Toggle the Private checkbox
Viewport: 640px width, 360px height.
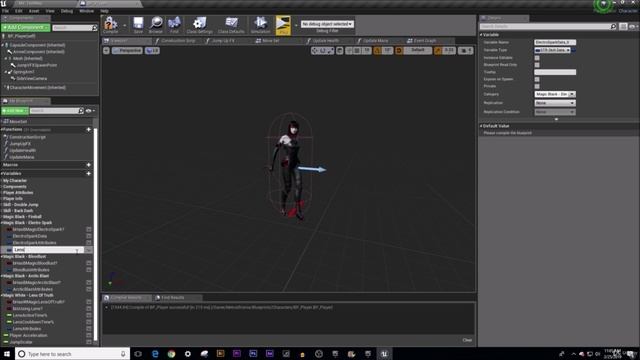[537, 86]
